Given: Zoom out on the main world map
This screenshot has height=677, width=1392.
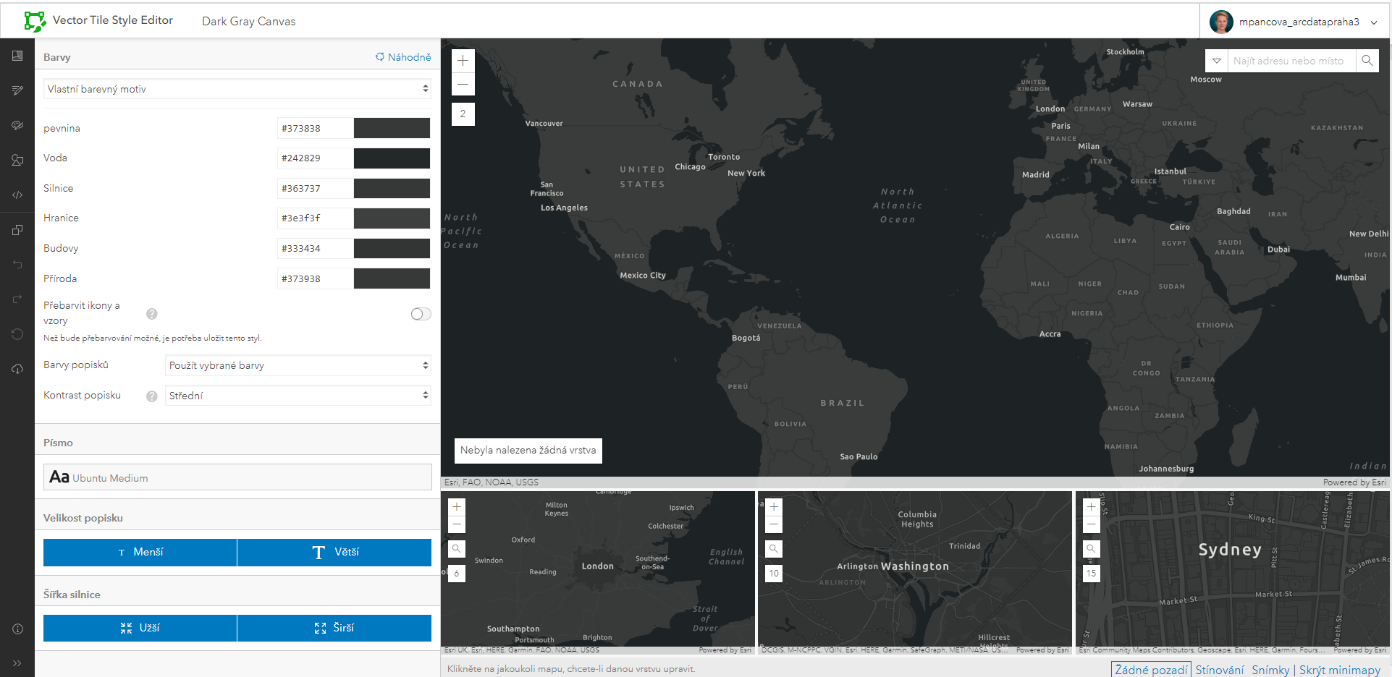Looking at the screenshot, I should (463, 84).
